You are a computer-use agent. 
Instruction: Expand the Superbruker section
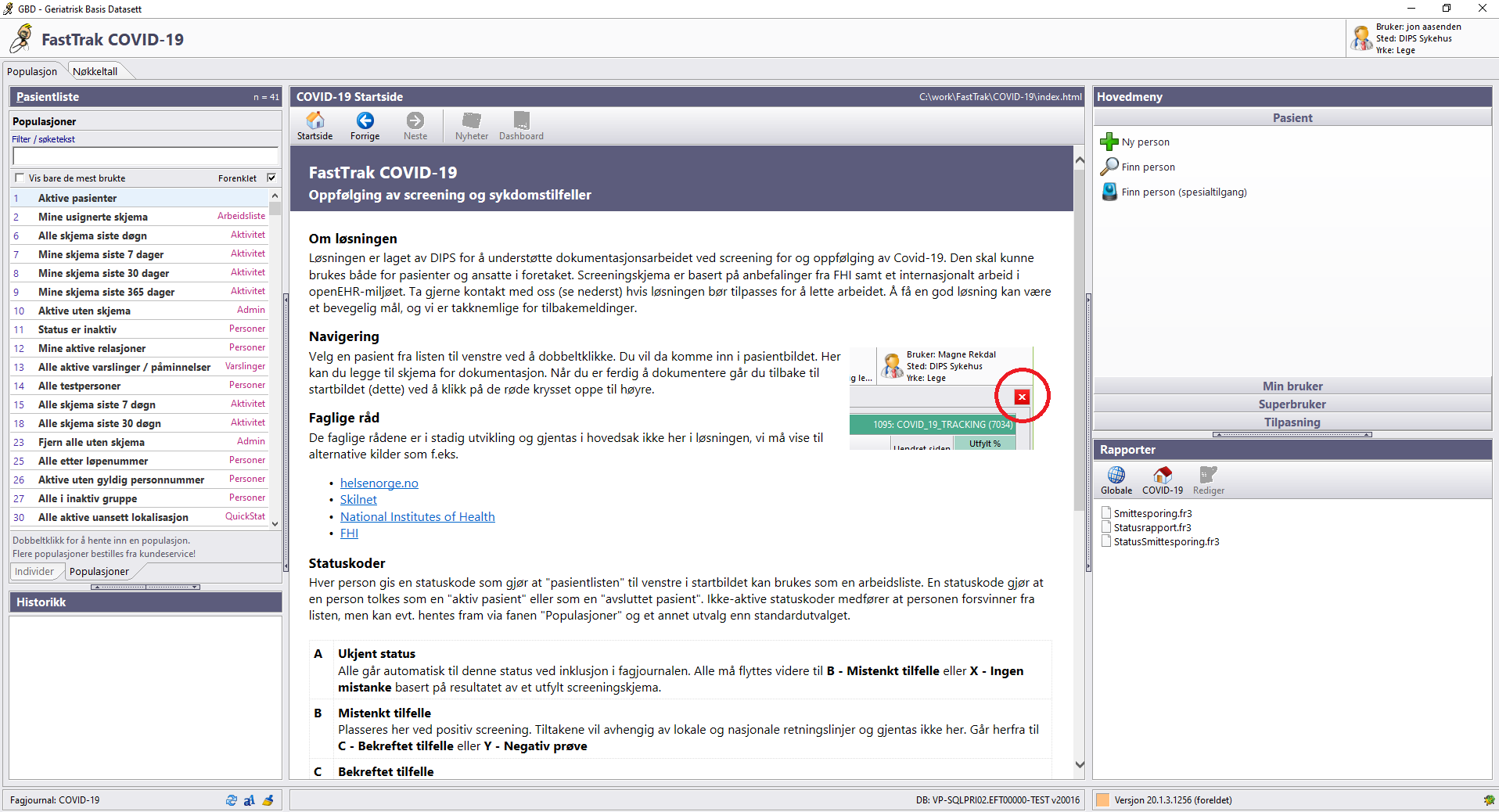coord(1292,404)
